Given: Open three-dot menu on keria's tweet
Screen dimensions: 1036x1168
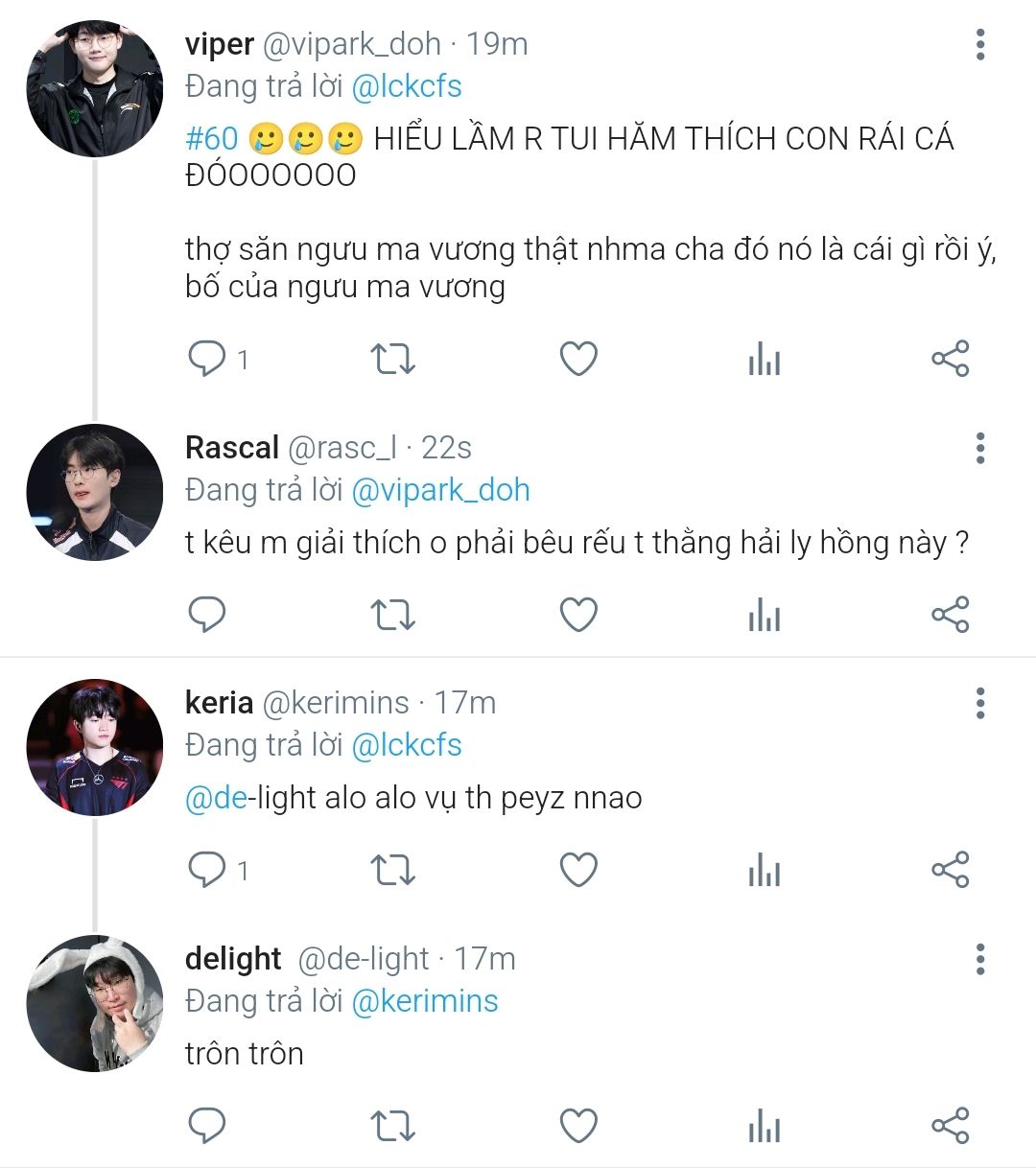Looking at the screenshot, I should [x=979, y=704].
